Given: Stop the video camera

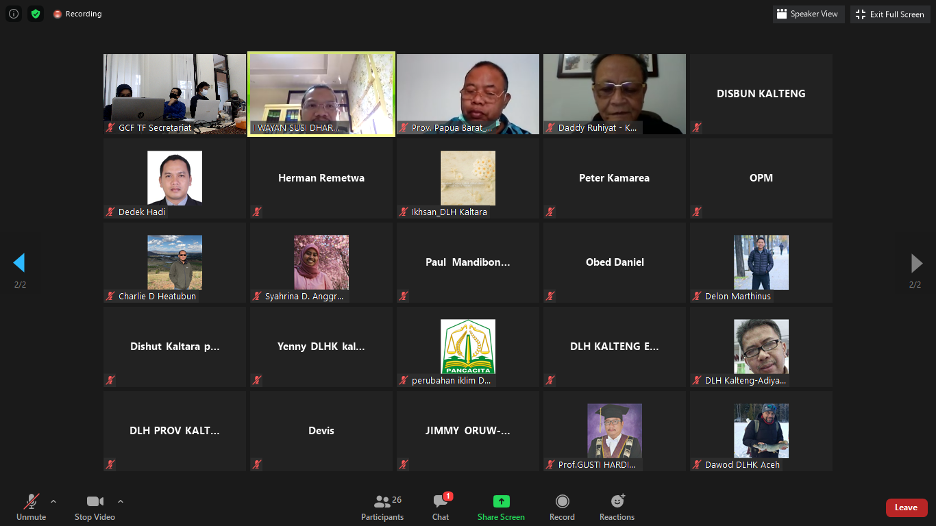Looking at the screenshot, I should [x=95, y=501].
